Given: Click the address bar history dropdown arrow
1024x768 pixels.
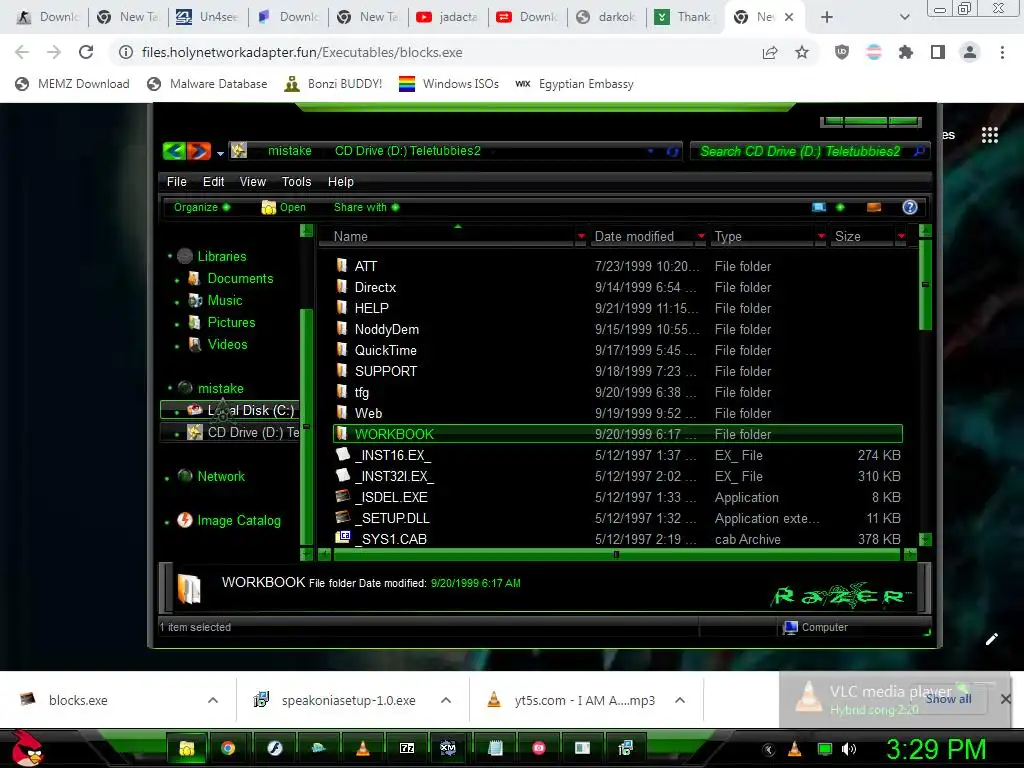Looking at the screenshot, I should (x=650, y=151).
